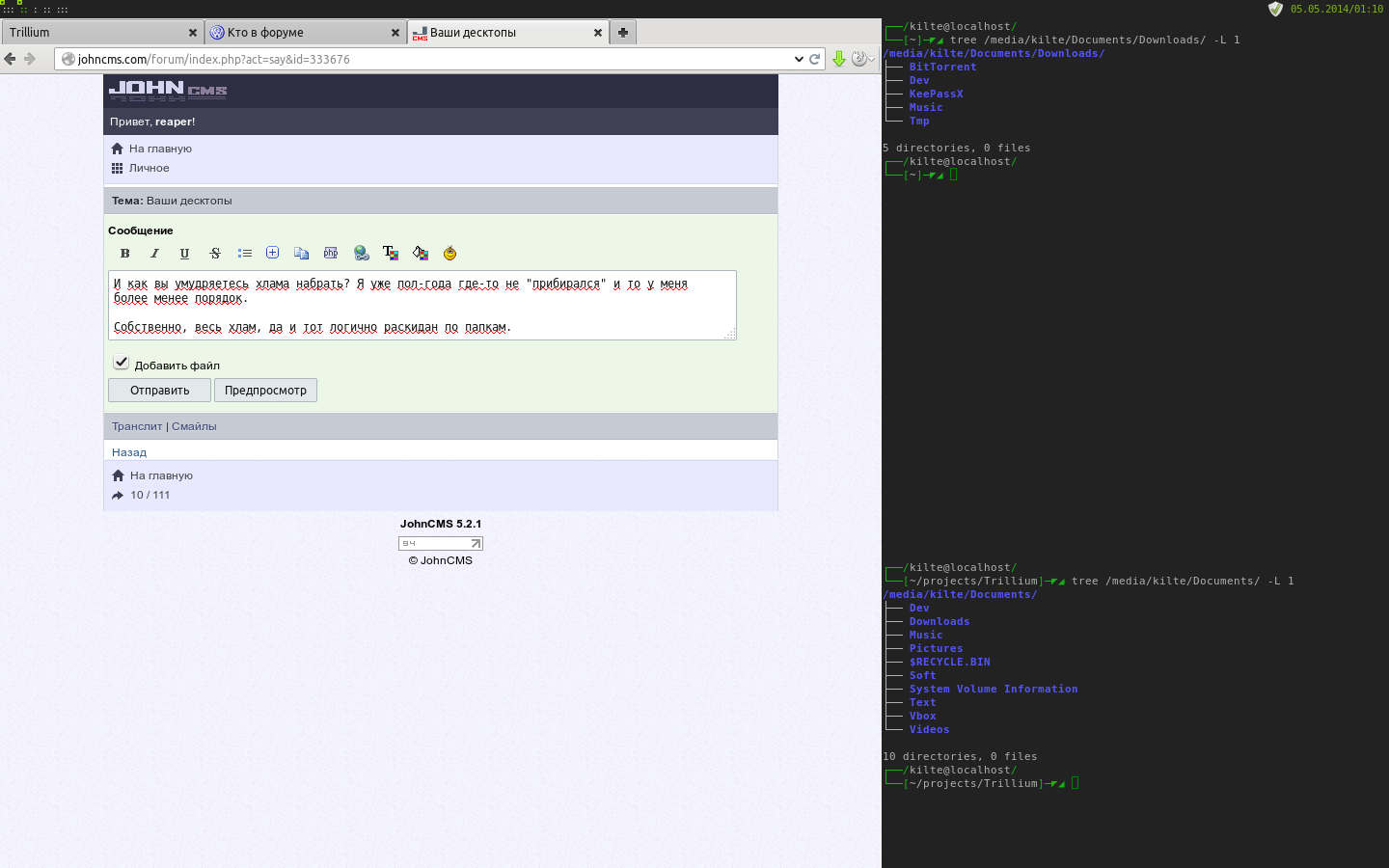
Task: Apply strikethrough formatting
Action: (215, 254)
